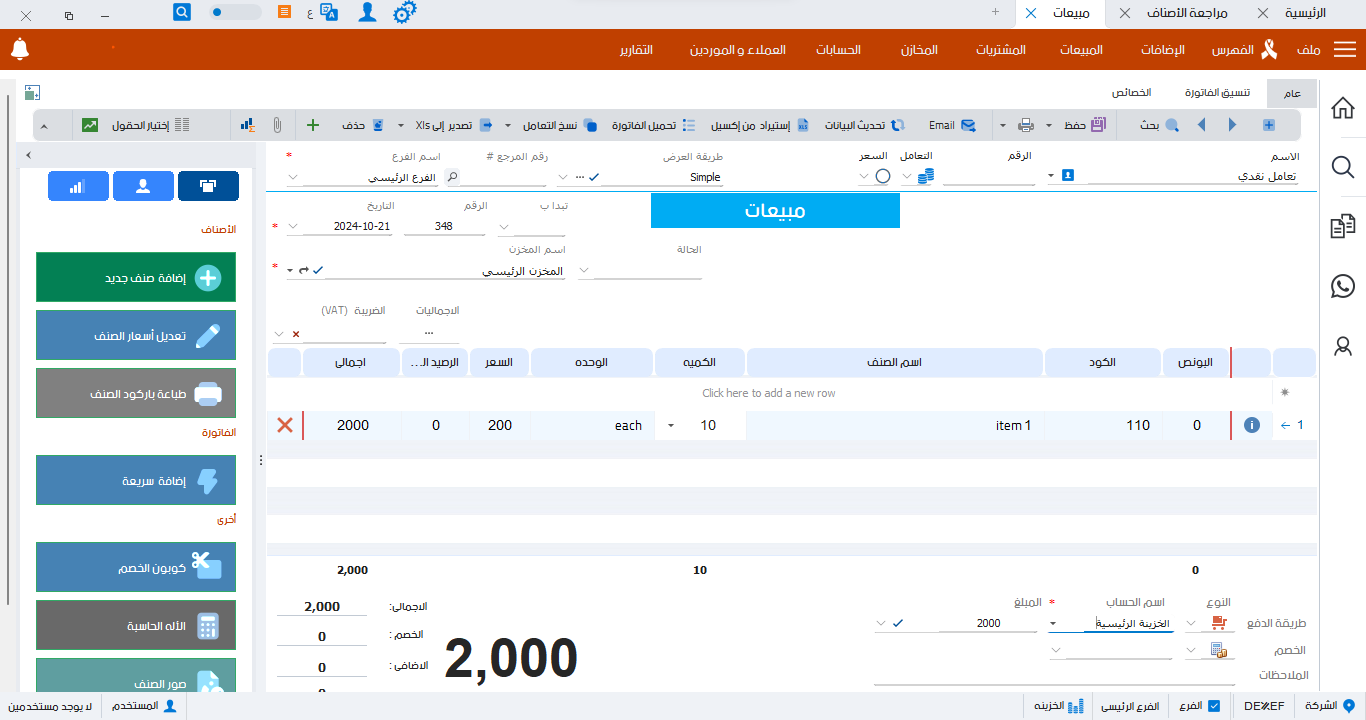Click the Email toolbar button

click(x=952, y=125)
